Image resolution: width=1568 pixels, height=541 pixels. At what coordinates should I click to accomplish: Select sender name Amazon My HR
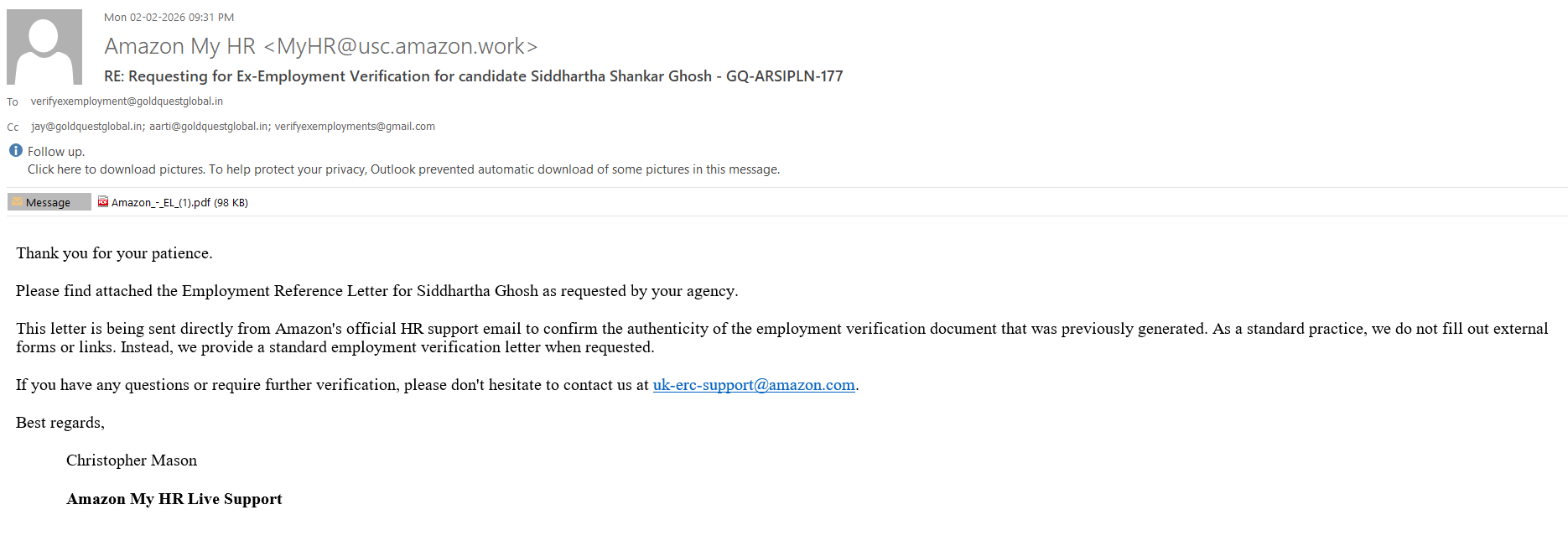click(x=179, y=46)
